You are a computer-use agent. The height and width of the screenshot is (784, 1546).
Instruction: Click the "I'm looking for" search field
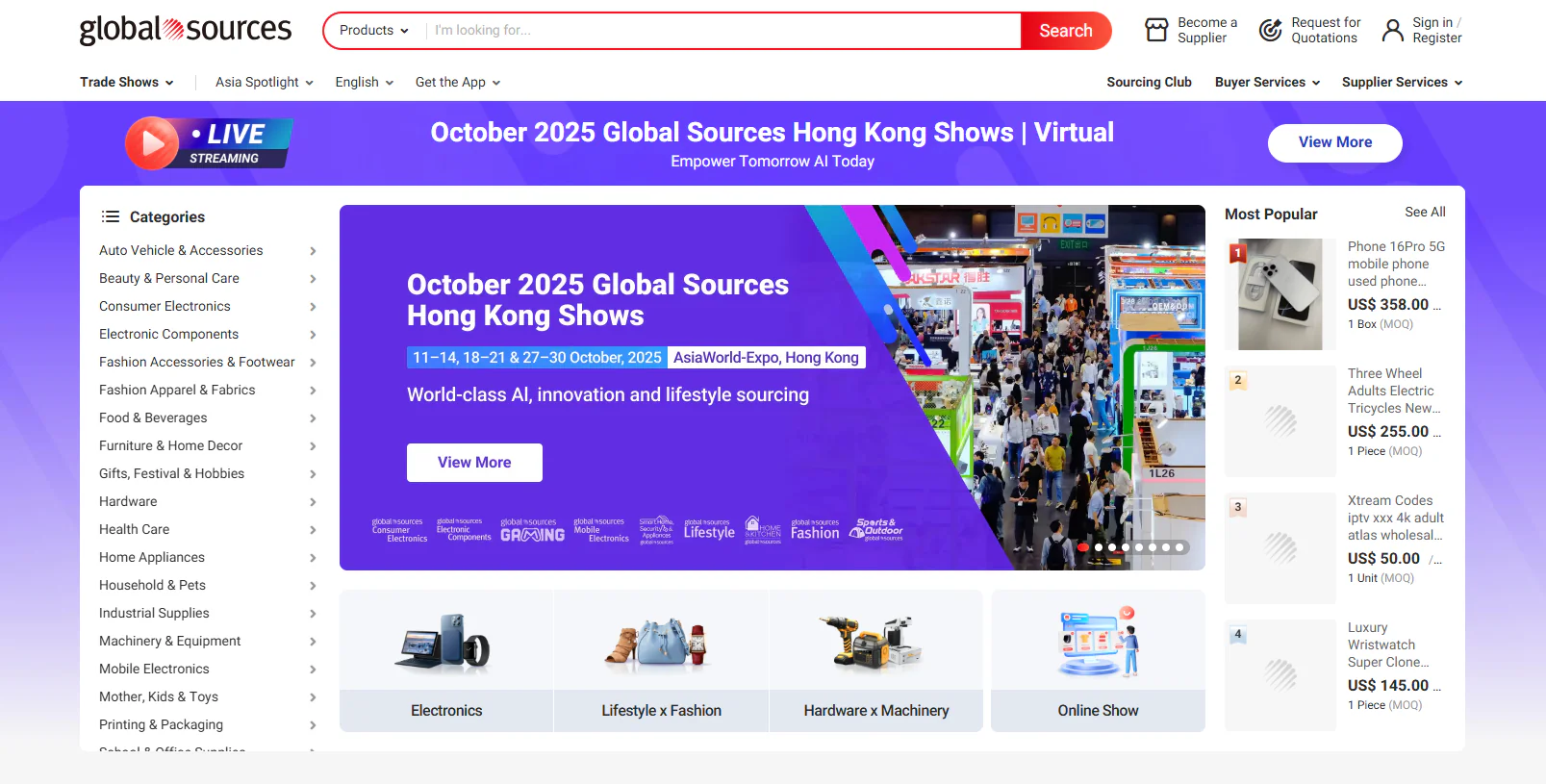pos(723,31)
